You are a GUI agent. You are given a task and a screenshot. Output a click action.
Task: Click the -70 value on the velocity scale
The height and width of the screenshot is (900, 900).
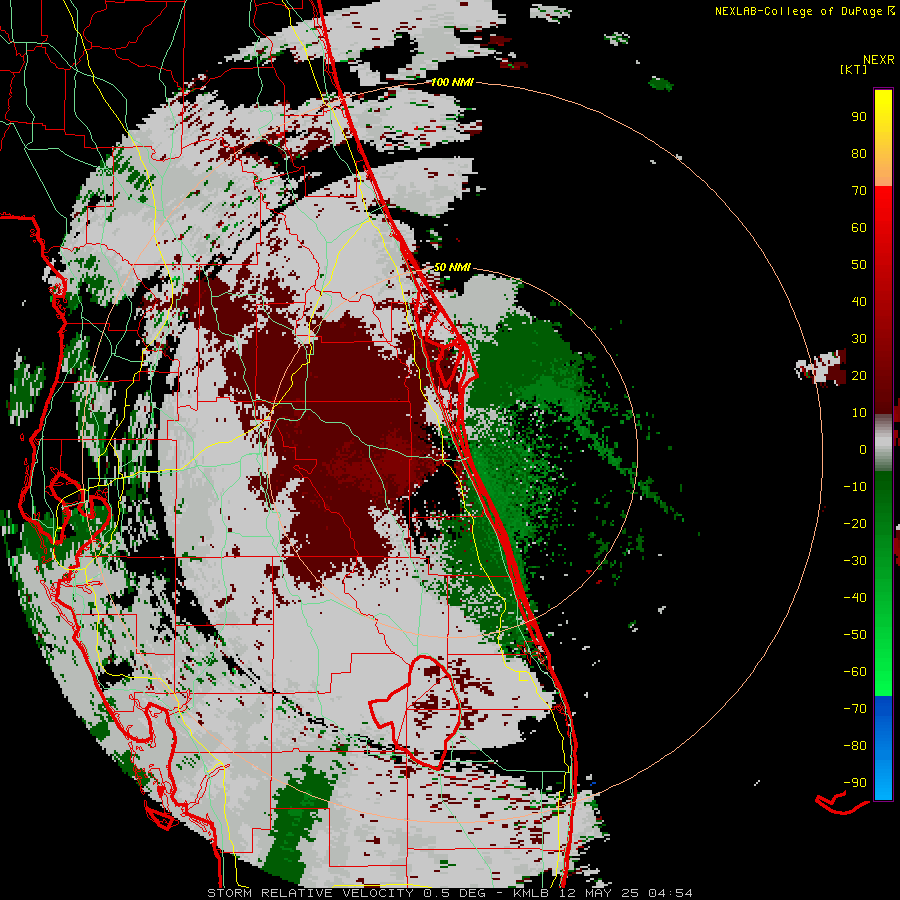tap(855, 709)
